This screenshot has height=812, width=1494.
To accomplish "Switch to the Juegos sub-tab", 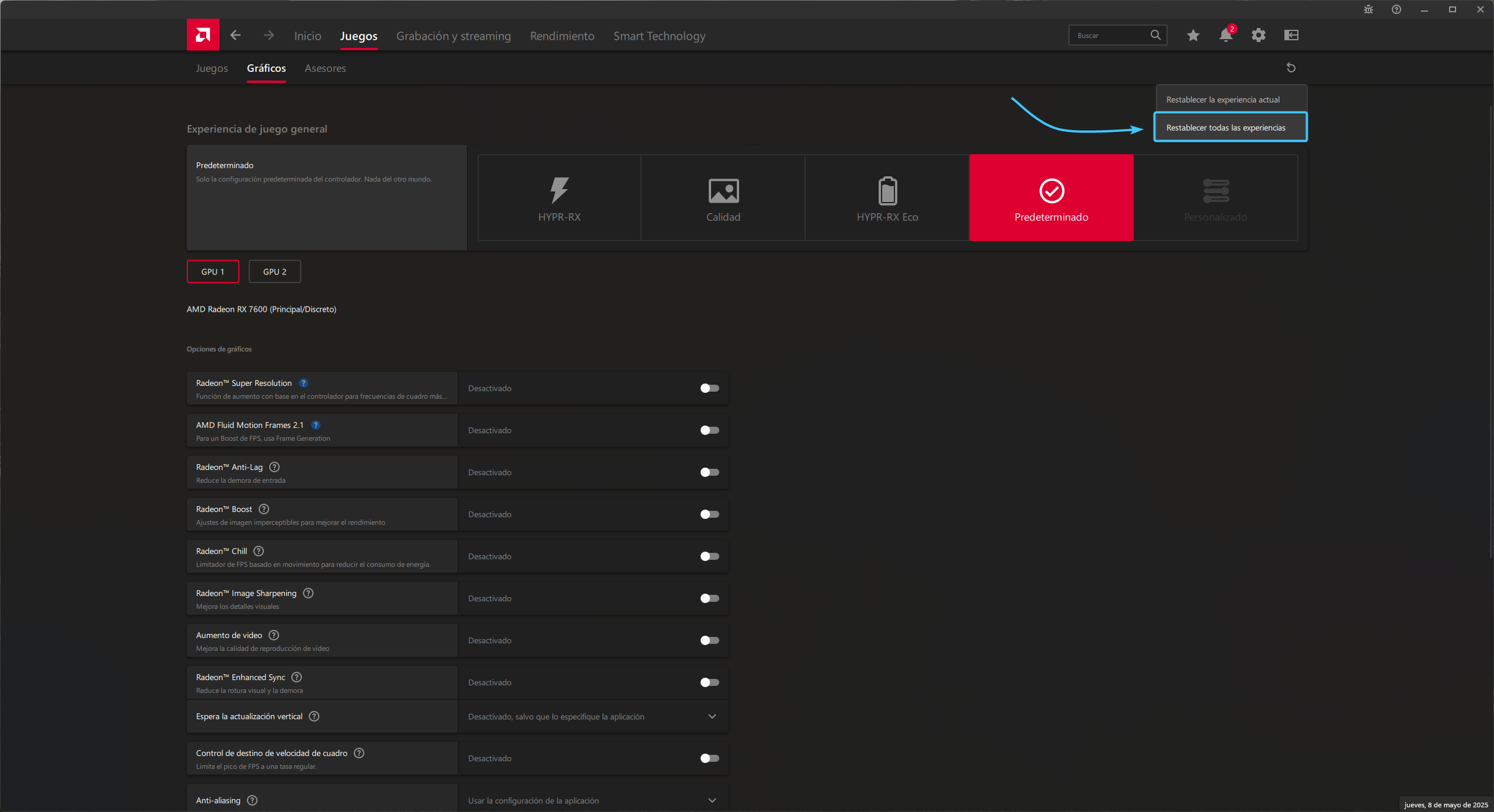I will pyautogui.click(x=211, y=68).
